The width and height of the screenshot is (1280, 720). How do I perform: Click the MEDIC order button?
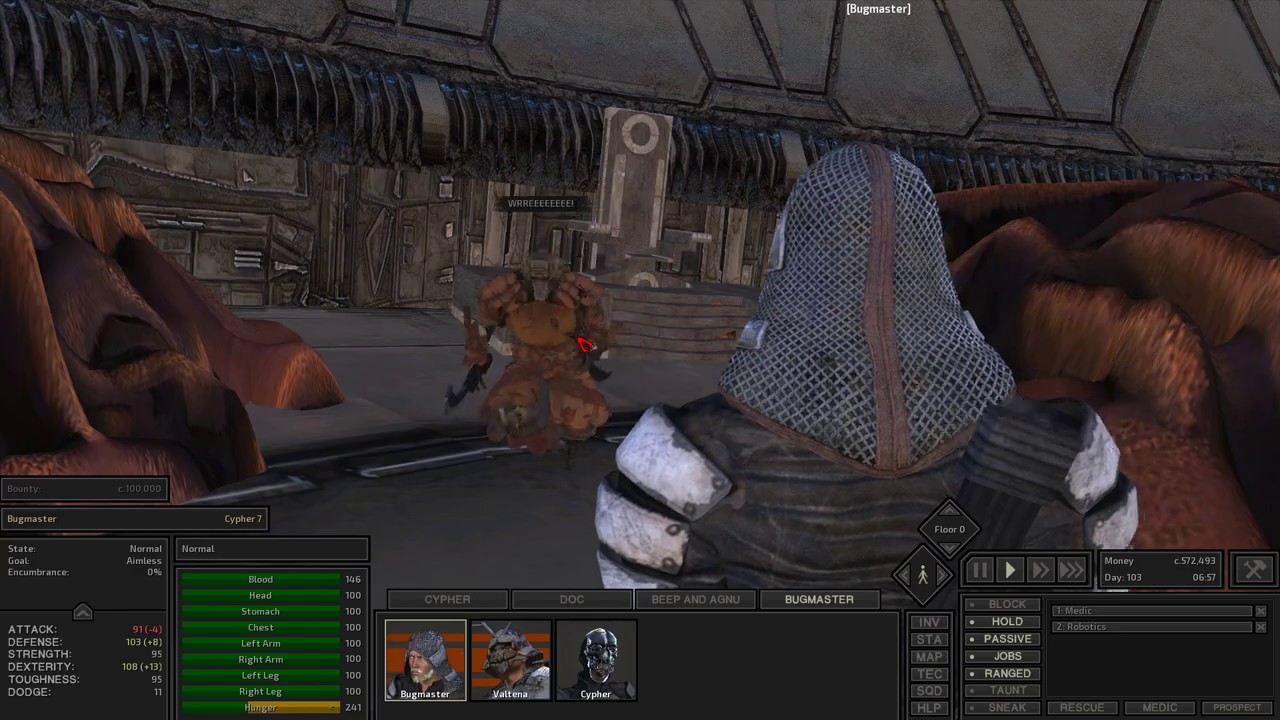pyautogui.click(x=1160, y=708)
